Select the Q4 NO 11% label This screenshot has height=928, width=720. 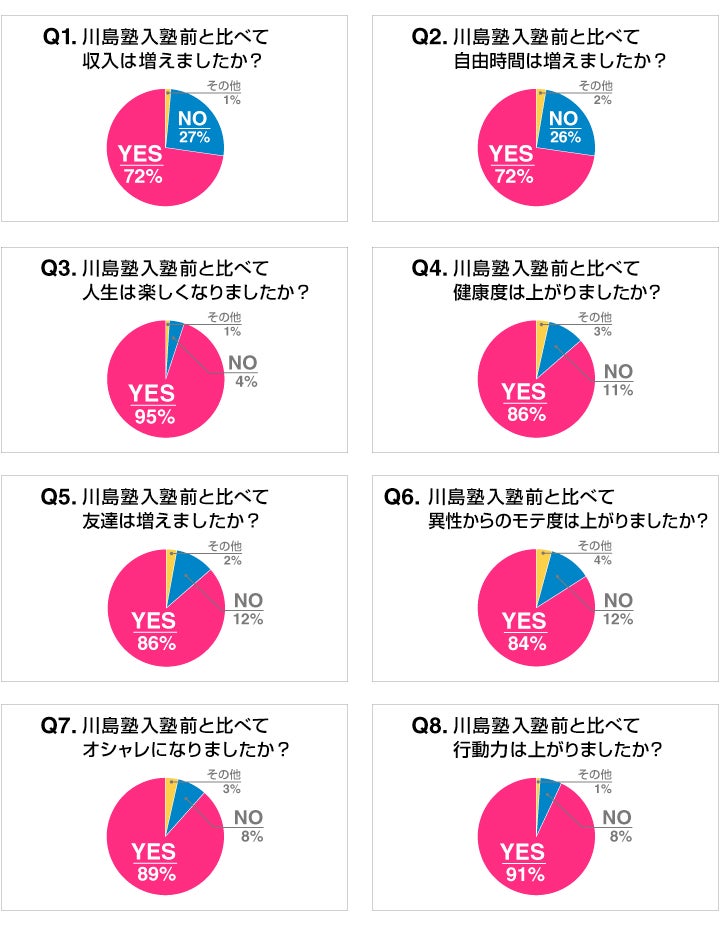618,380
